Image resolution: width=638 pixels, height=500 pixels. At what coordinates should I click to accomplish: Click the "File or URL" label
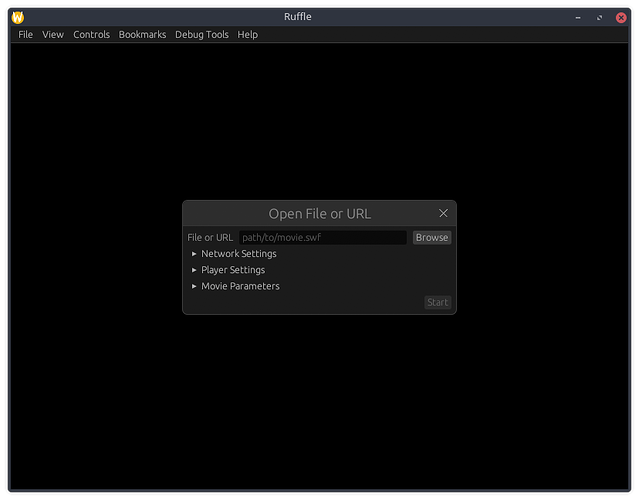[210, 238]
